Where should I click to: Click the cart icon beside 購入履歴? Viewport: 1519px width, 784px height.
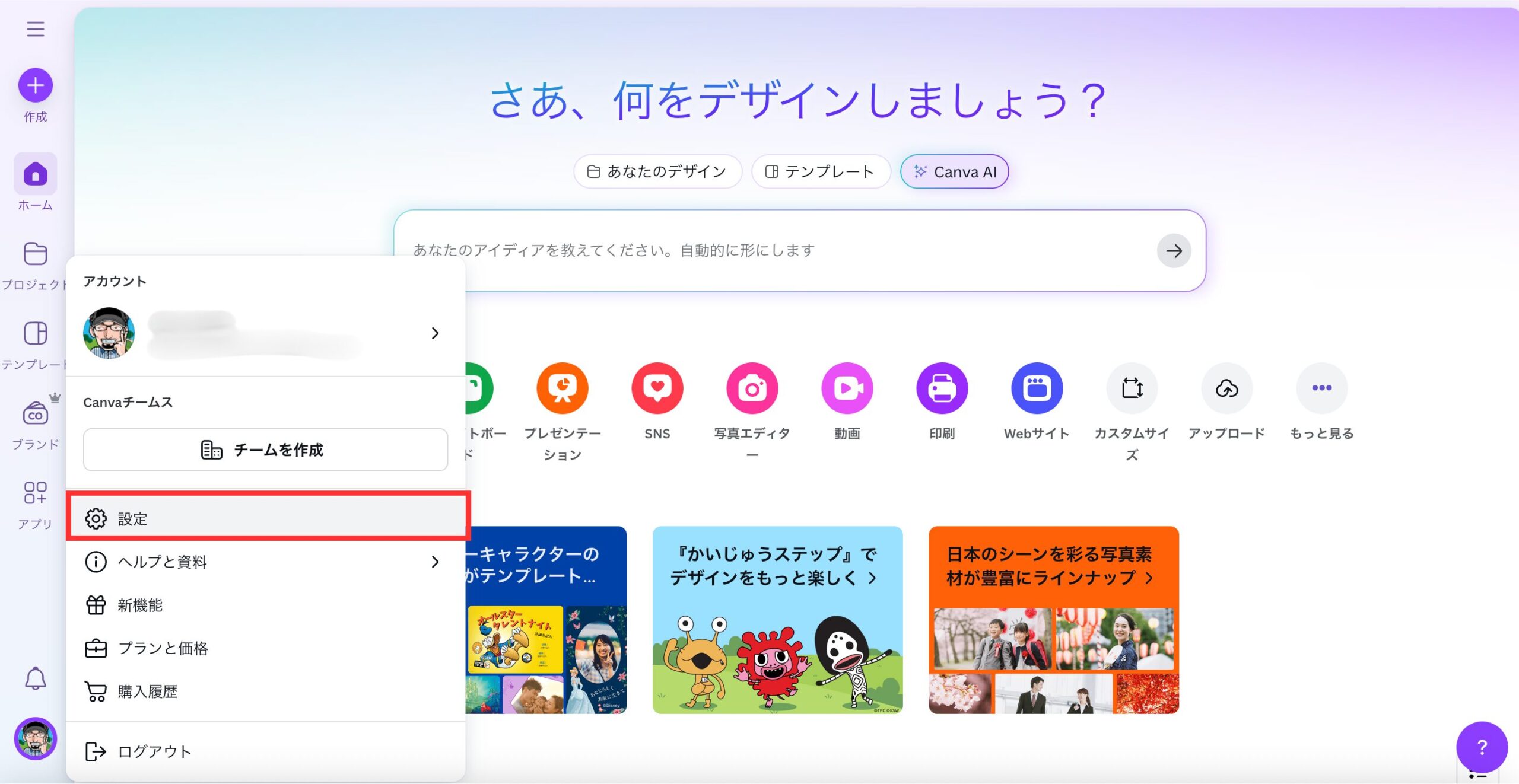96,691
